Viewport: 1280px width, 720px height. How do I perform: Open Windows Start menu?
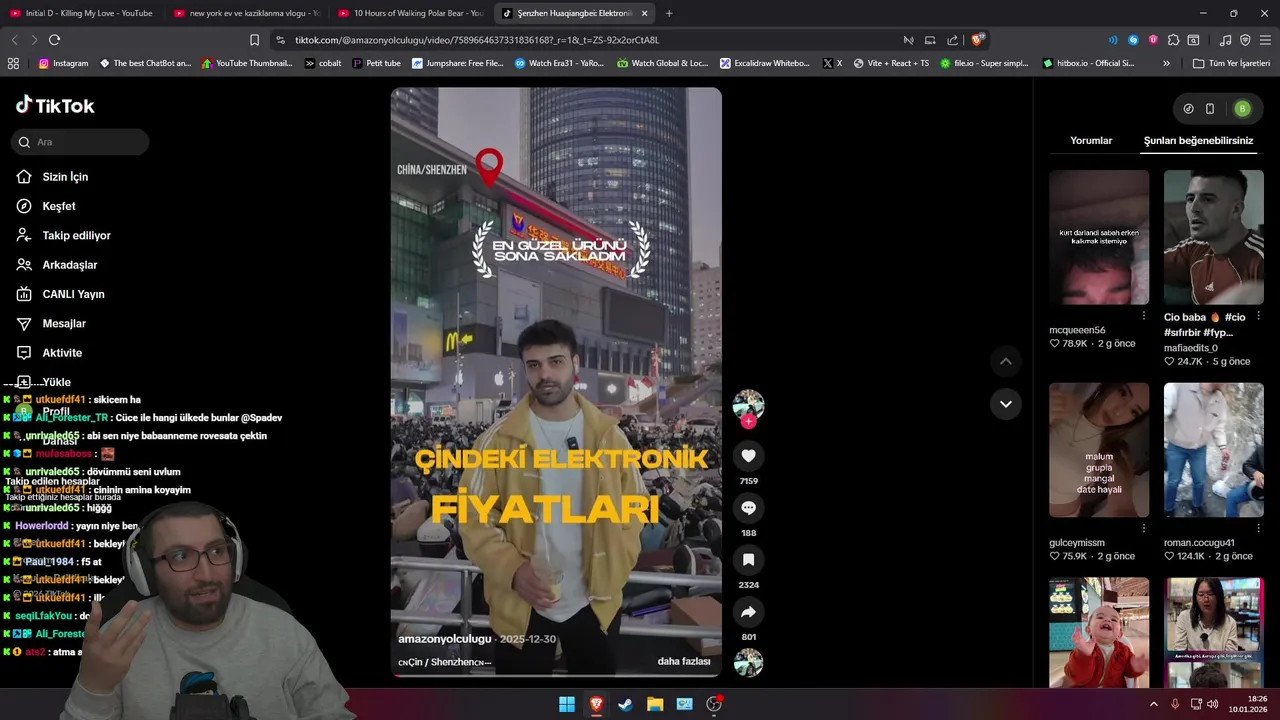[567, 704]
